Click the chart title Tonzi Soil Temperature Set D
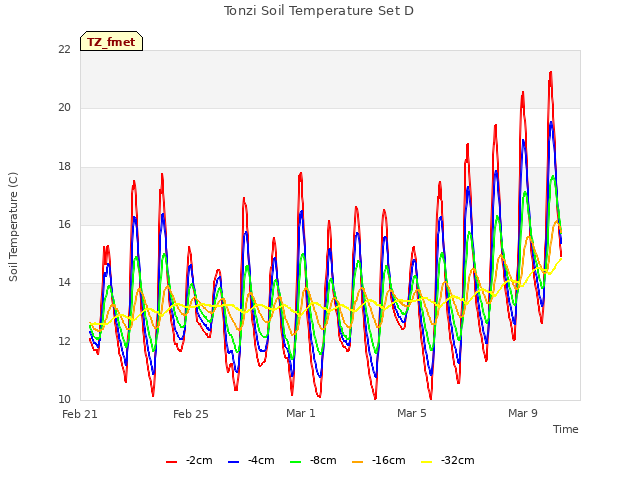Image resolution: width=640 pixels, height=480 pixels. click(319, 11)
